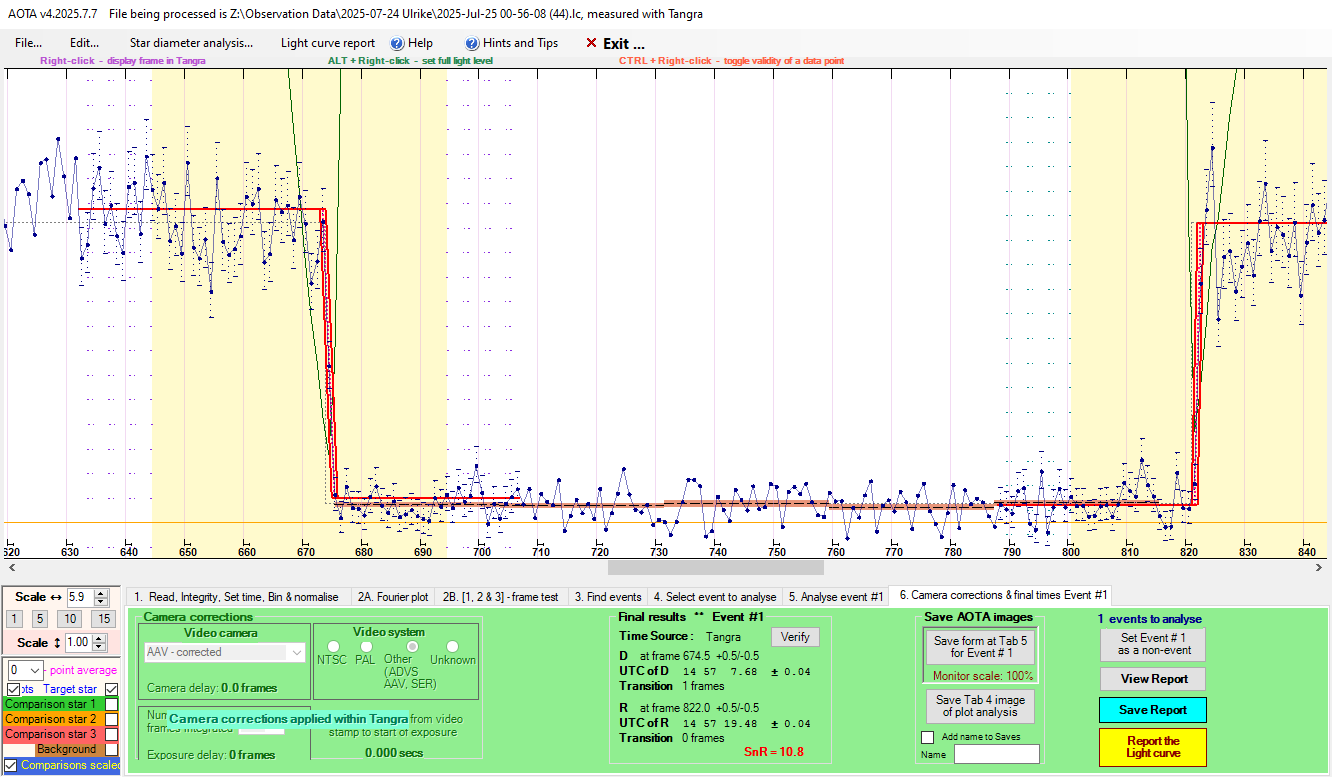Screen dimensions: 1332x777
Task: Click the cyan Save Report button
Action: pos(1152,710)
